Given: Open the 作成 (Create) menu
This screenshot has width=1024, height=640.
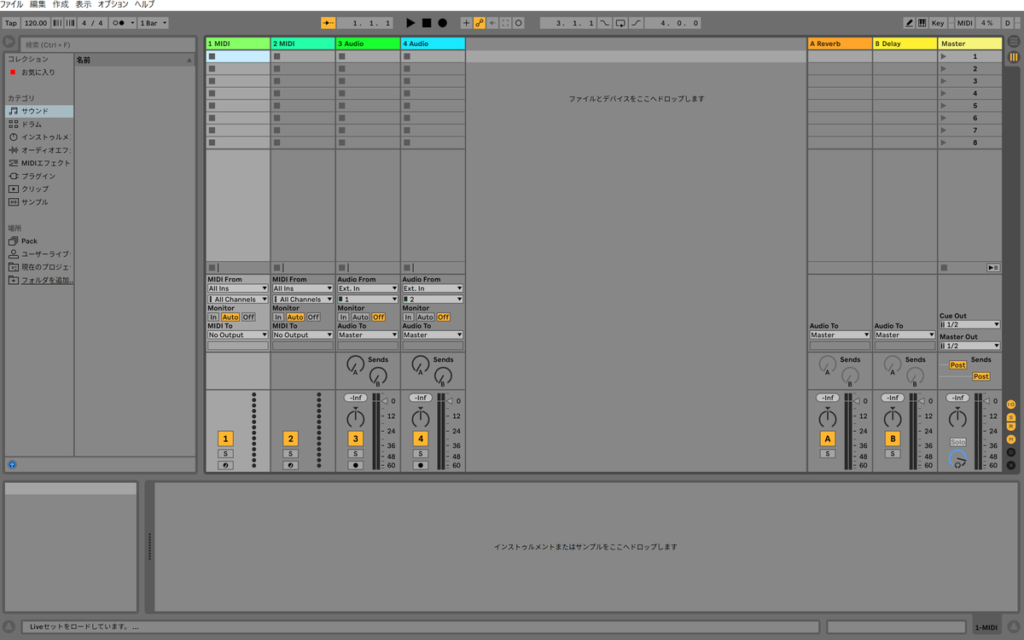Looking at the screenshot, I should [x=60, y=5].
